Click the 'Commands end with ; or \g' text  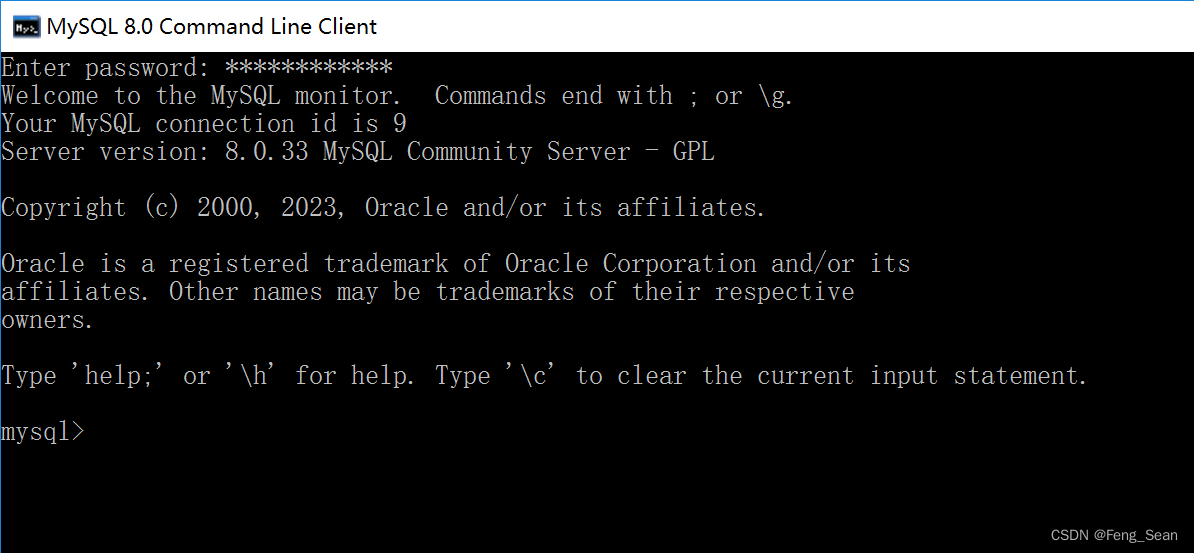click(614, 96)
